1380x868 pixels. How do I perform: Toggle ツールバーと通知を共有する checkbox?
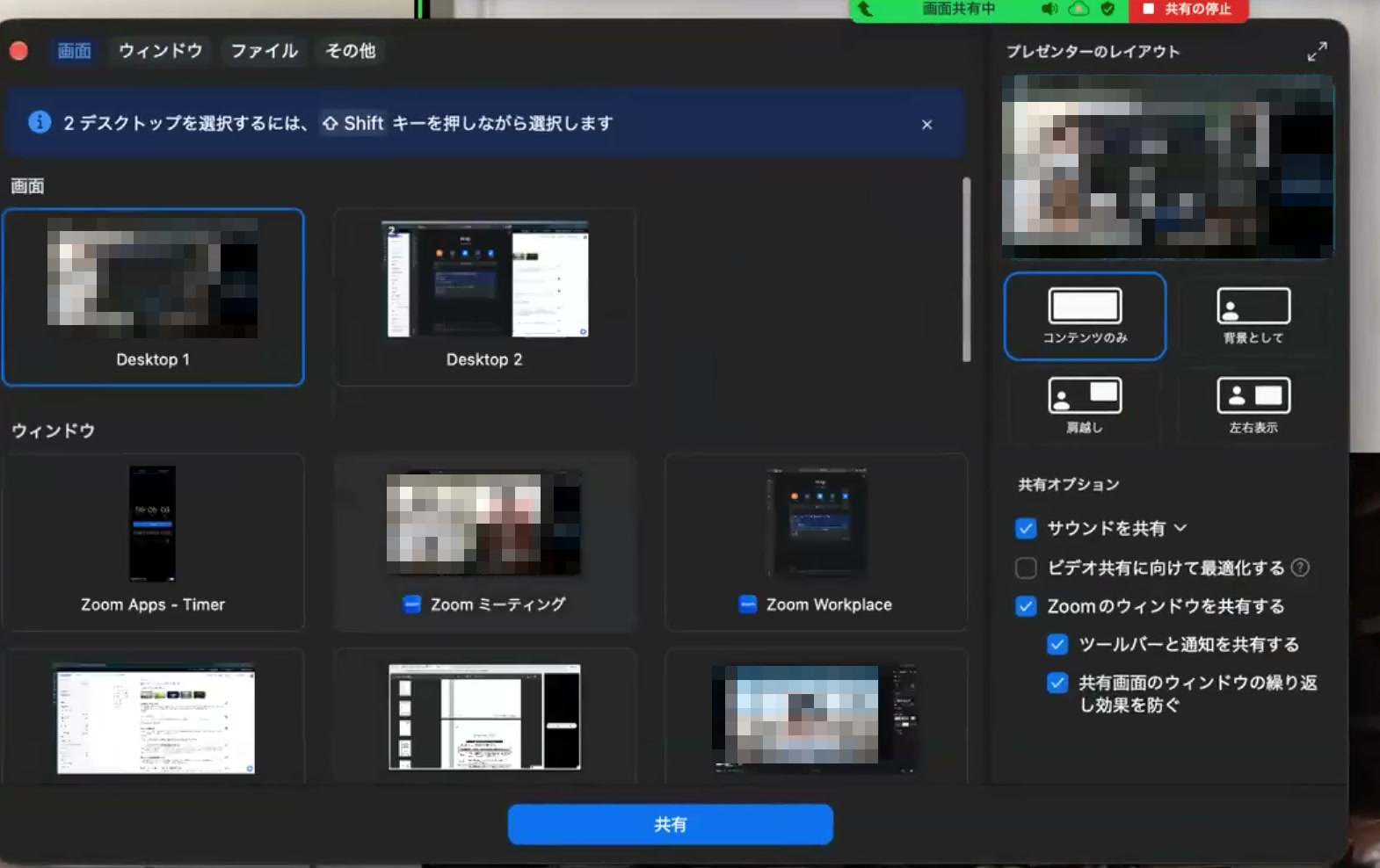pyautogui.click(x=1057, y=644)
